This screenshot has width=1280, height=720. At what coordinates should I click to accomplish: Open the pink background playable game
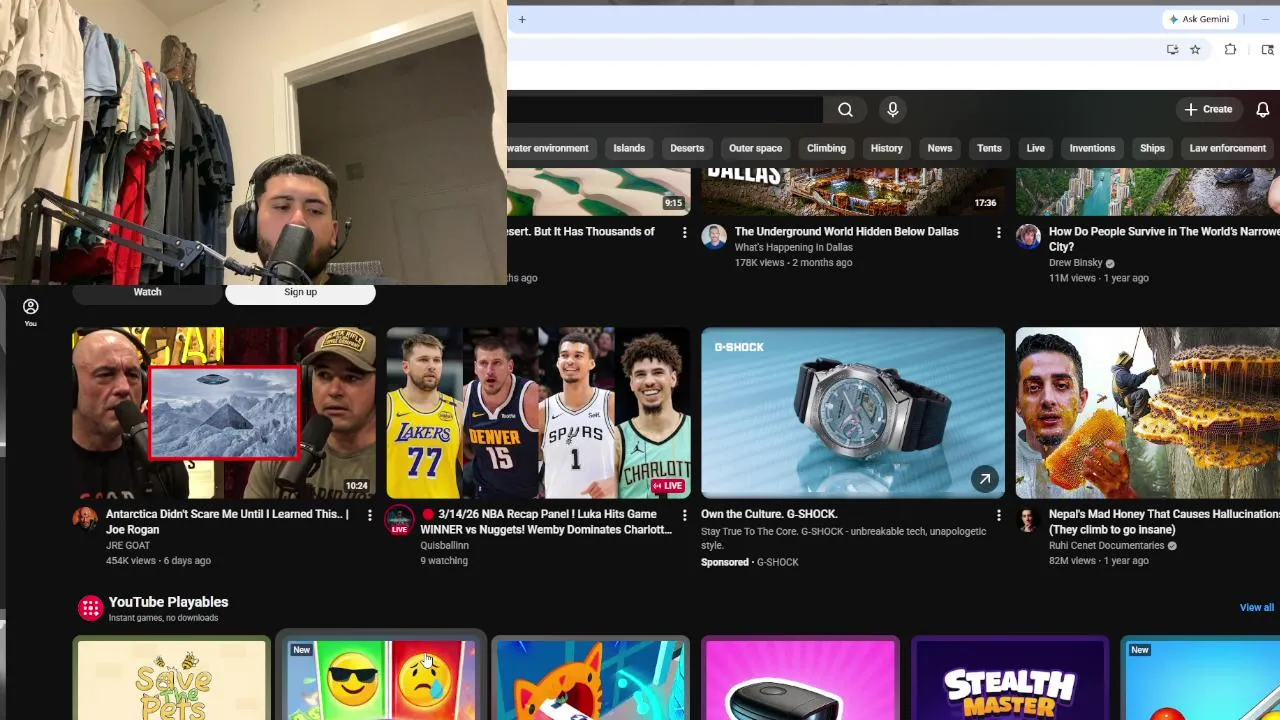tap(800, 679)
